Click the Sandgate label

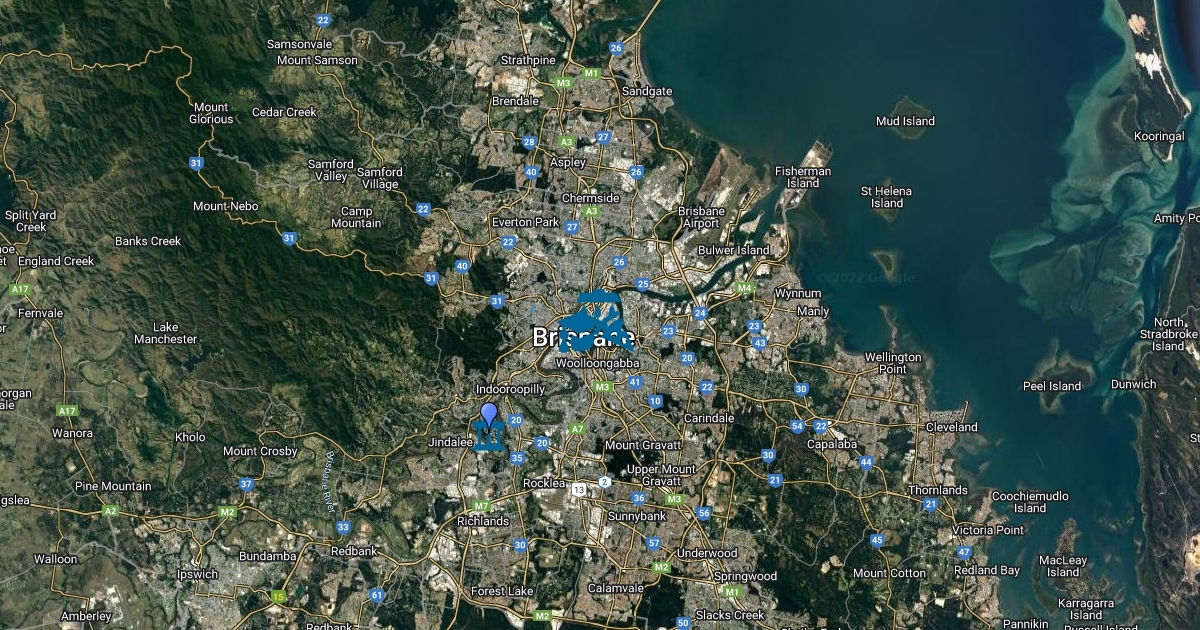tap(647, 91)
